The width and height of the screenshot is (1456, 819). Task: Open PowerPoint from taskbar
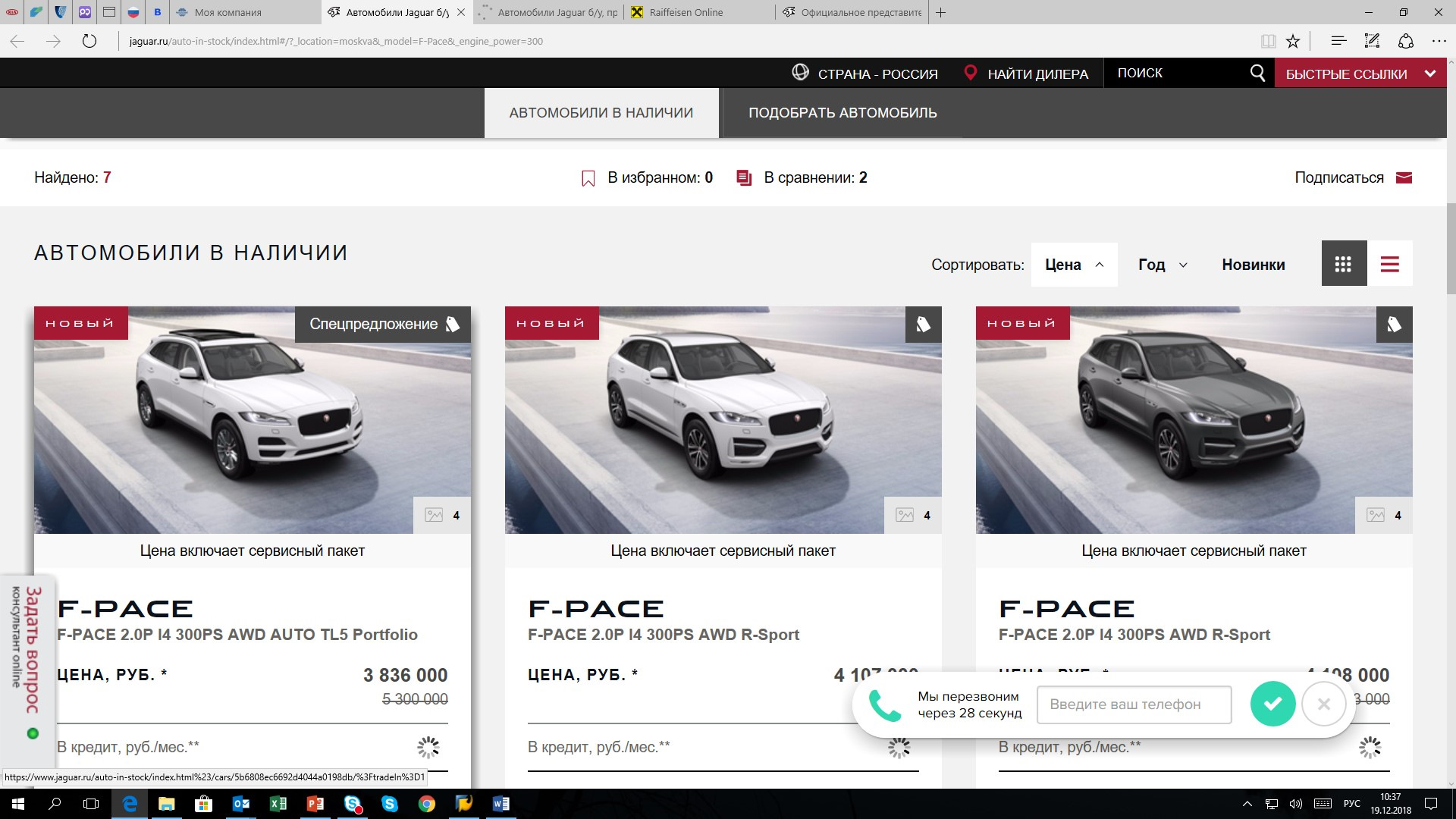315,804
